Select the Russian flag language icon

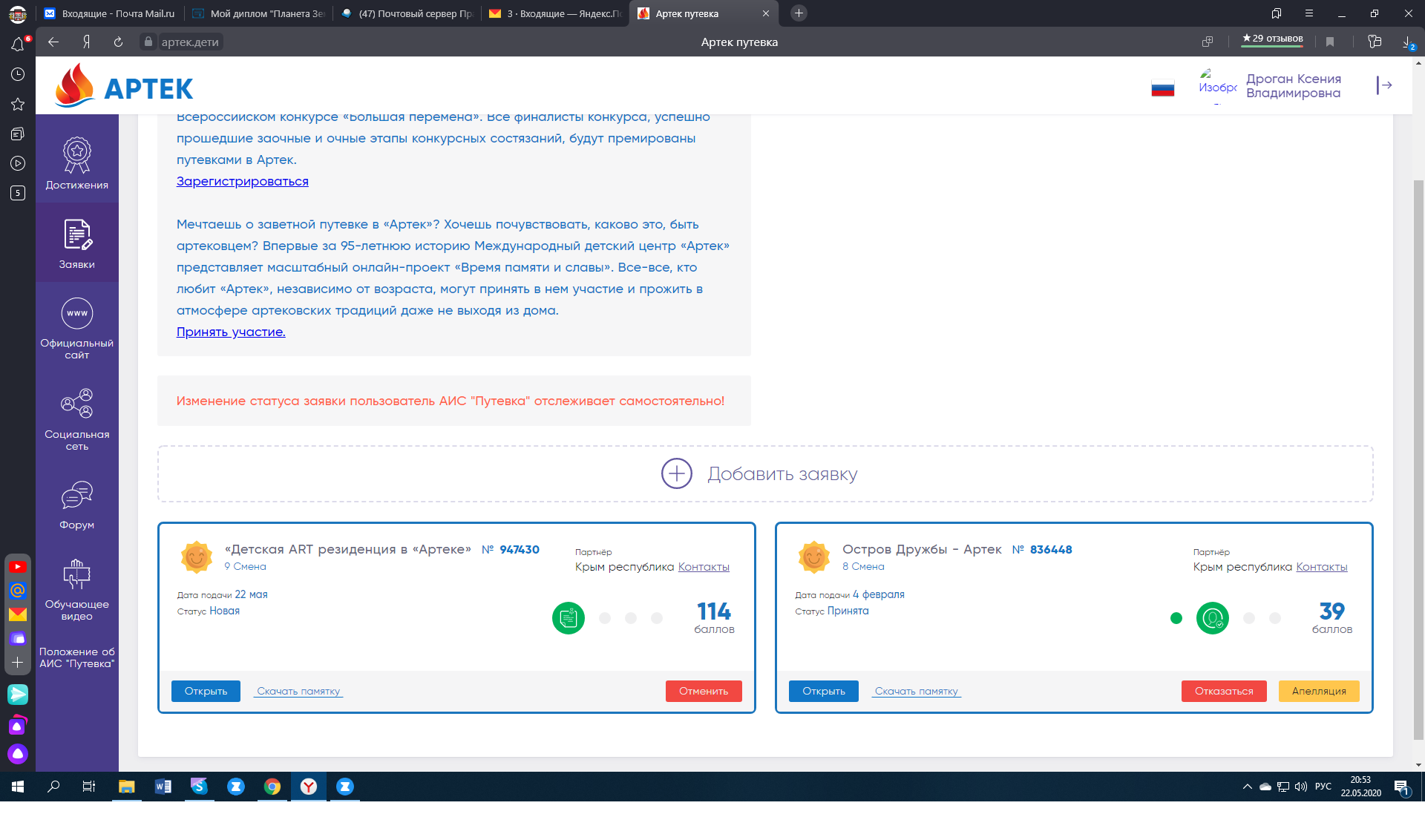(x=1162, y=88)
